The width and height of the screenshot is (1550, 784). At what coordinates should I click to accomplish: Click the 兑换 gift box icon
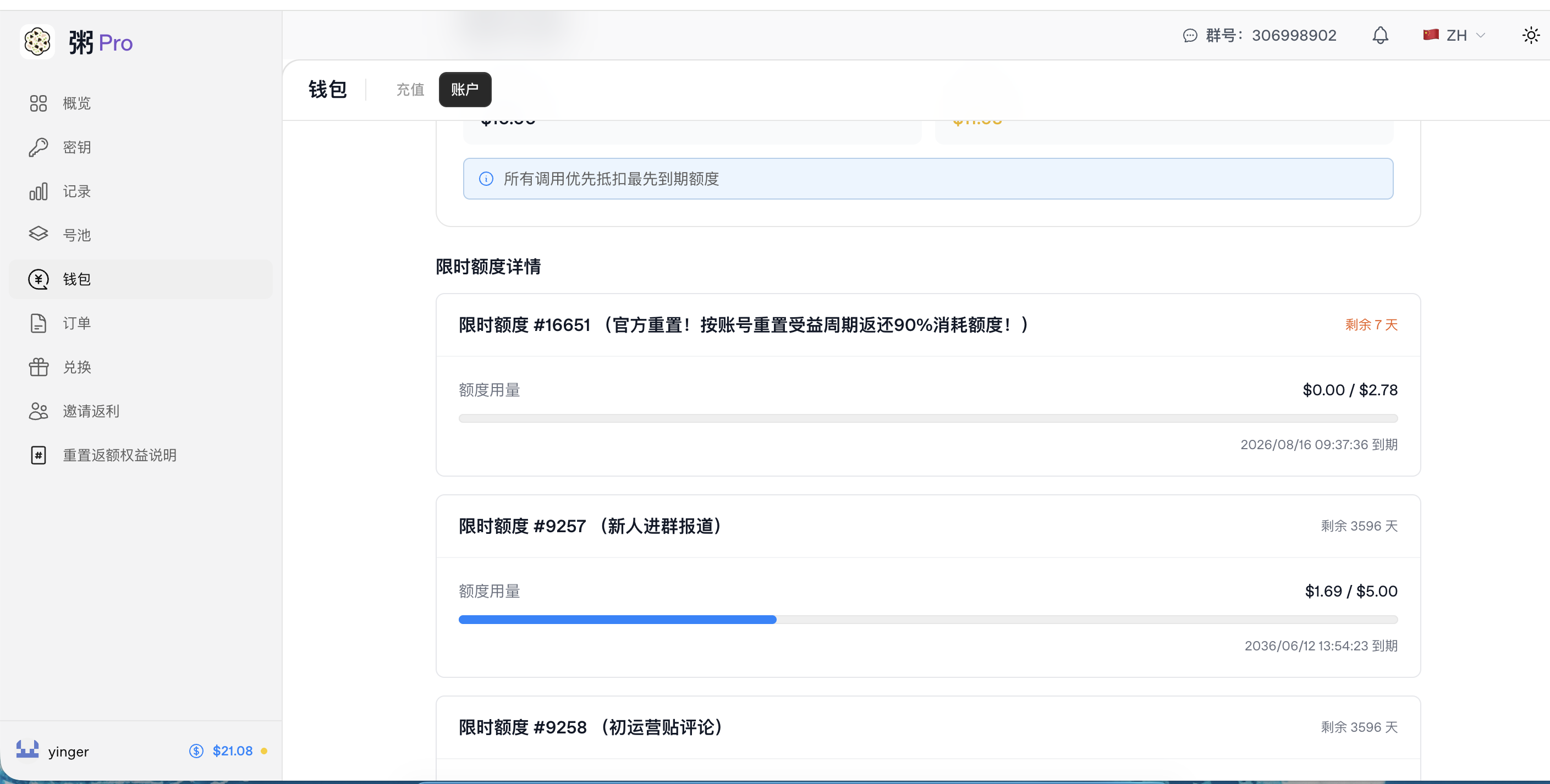(39, 367)
